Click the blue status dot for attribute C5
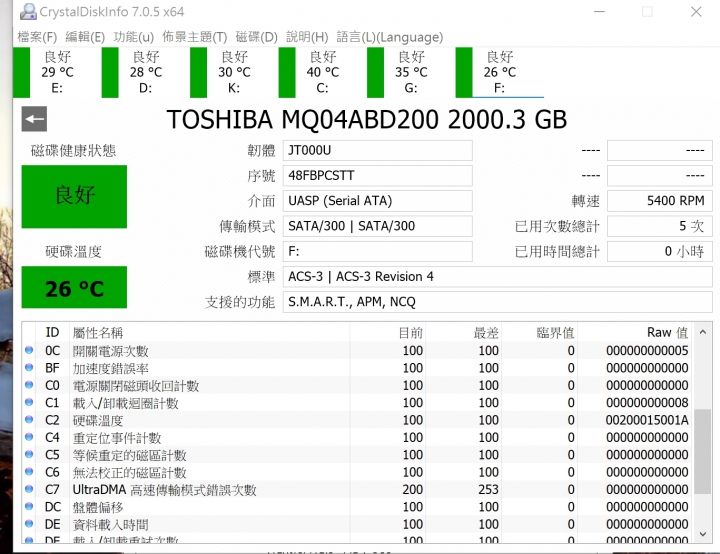 point(29,454)
